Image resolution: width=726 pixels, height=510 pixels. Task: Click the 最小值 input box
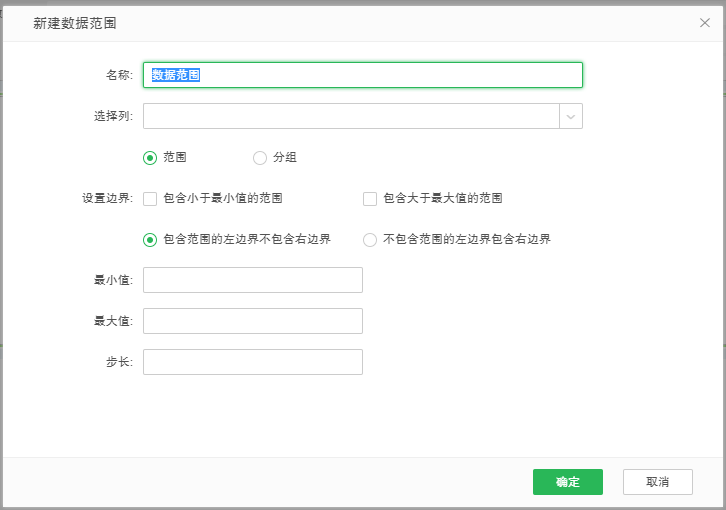click(x=252, y=280)
